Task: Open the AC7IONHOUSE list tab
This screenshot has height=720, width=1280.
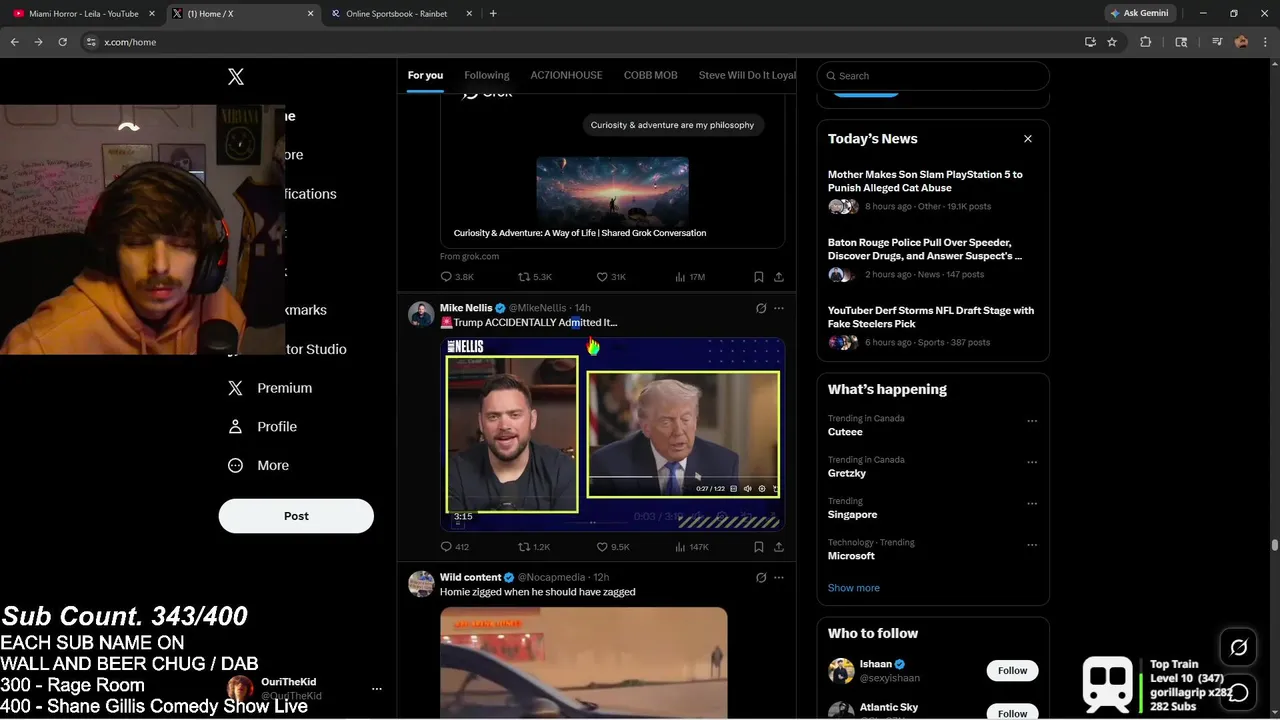Action: point(566,75)
